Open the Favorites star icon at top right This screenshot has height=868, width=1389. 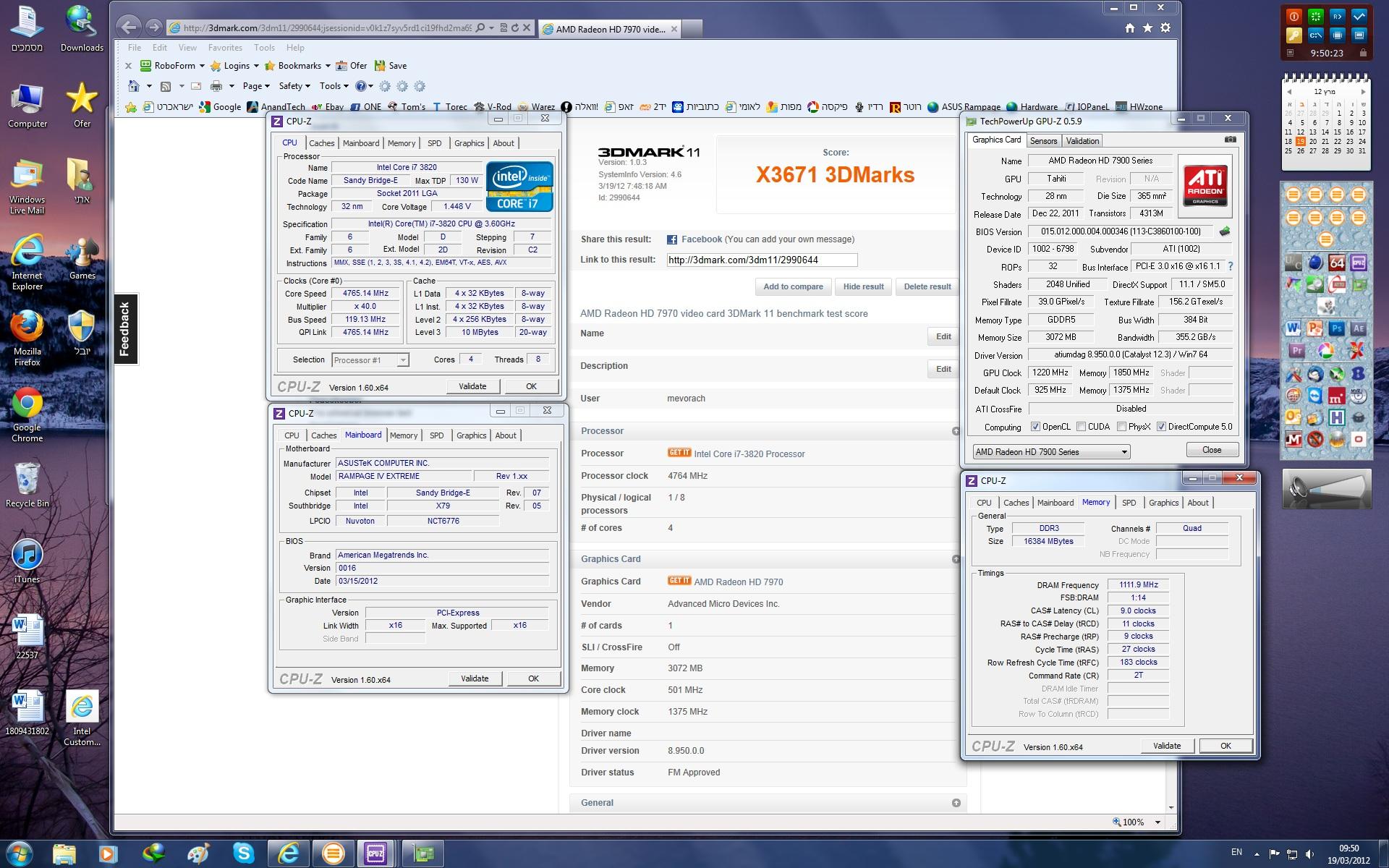pyautogui.click(x=1147, y=28)
